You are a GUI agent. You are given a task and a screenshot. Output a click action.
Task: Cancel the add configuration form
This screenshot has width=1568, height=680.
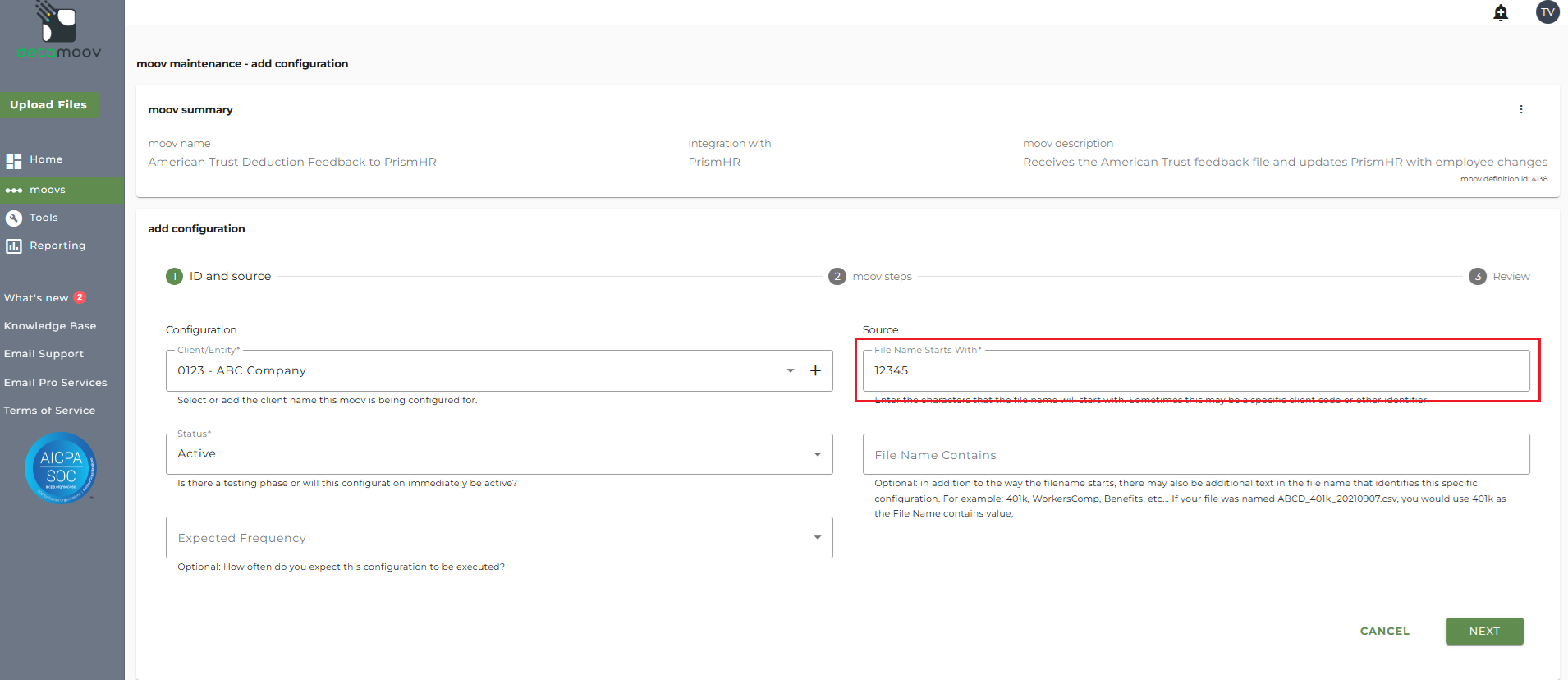[1384, 631]
